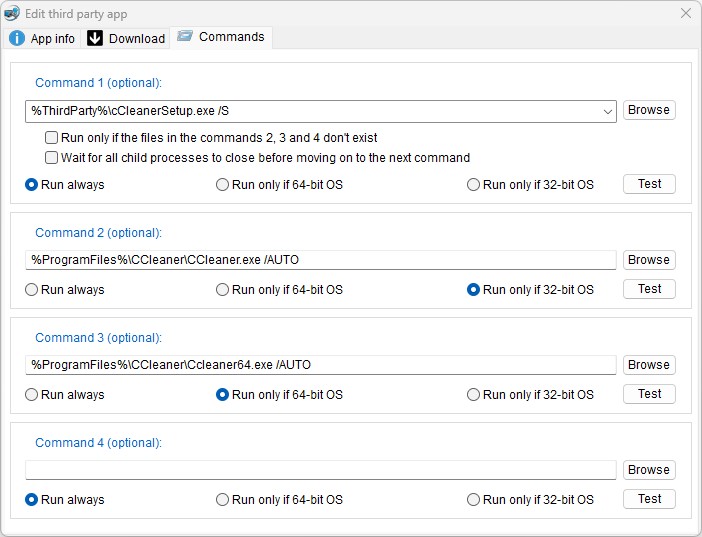Test Command 3

pyautogui.click(x=649, y=394)
